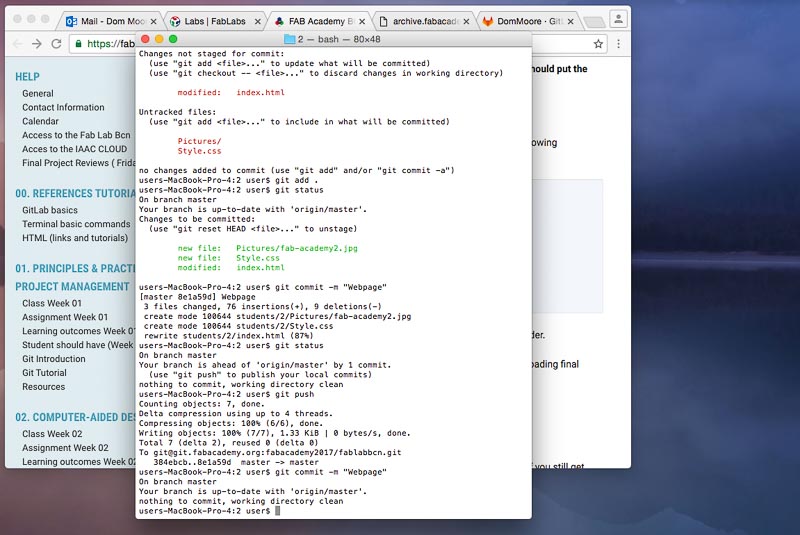
Task: Click 'Pictures/fab-academy2.jpg' green terminal line
Action: 297,248
